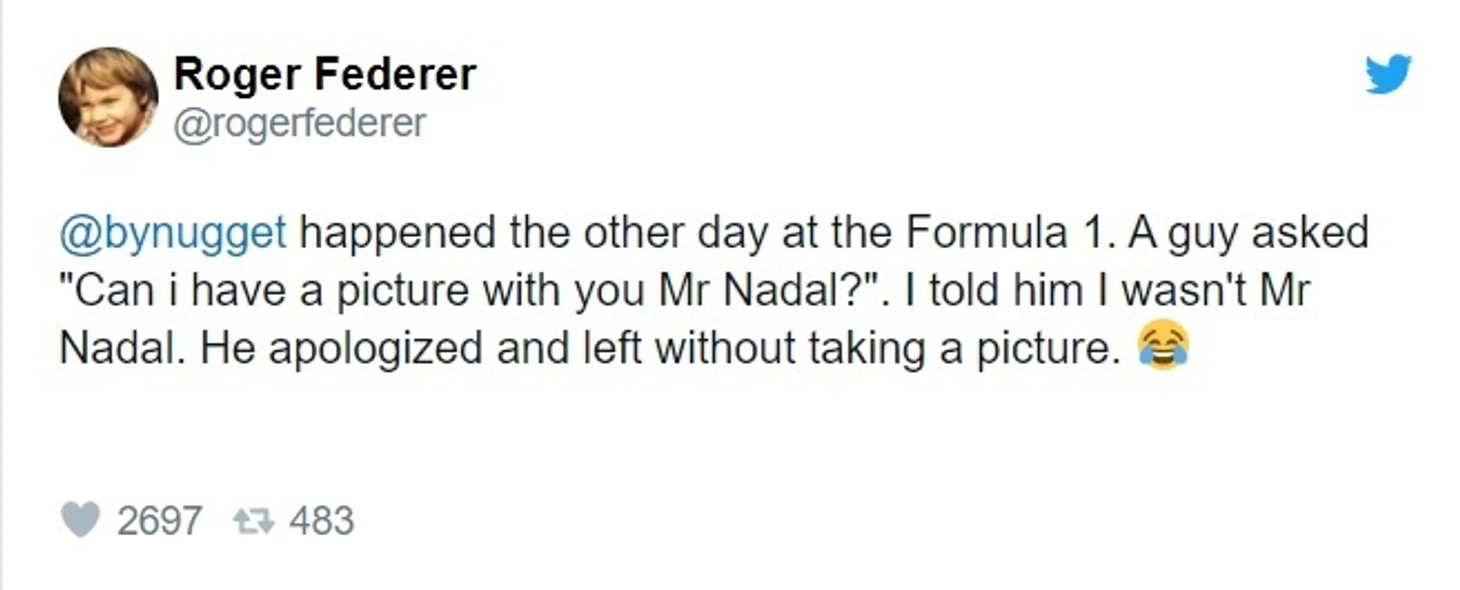Click the 483 retweets count

[x=322, y=521]
